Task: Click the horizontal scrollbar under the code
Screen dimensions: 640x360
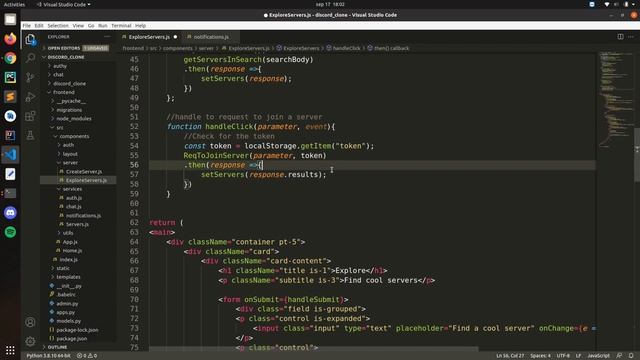Action: pos(313,349)
